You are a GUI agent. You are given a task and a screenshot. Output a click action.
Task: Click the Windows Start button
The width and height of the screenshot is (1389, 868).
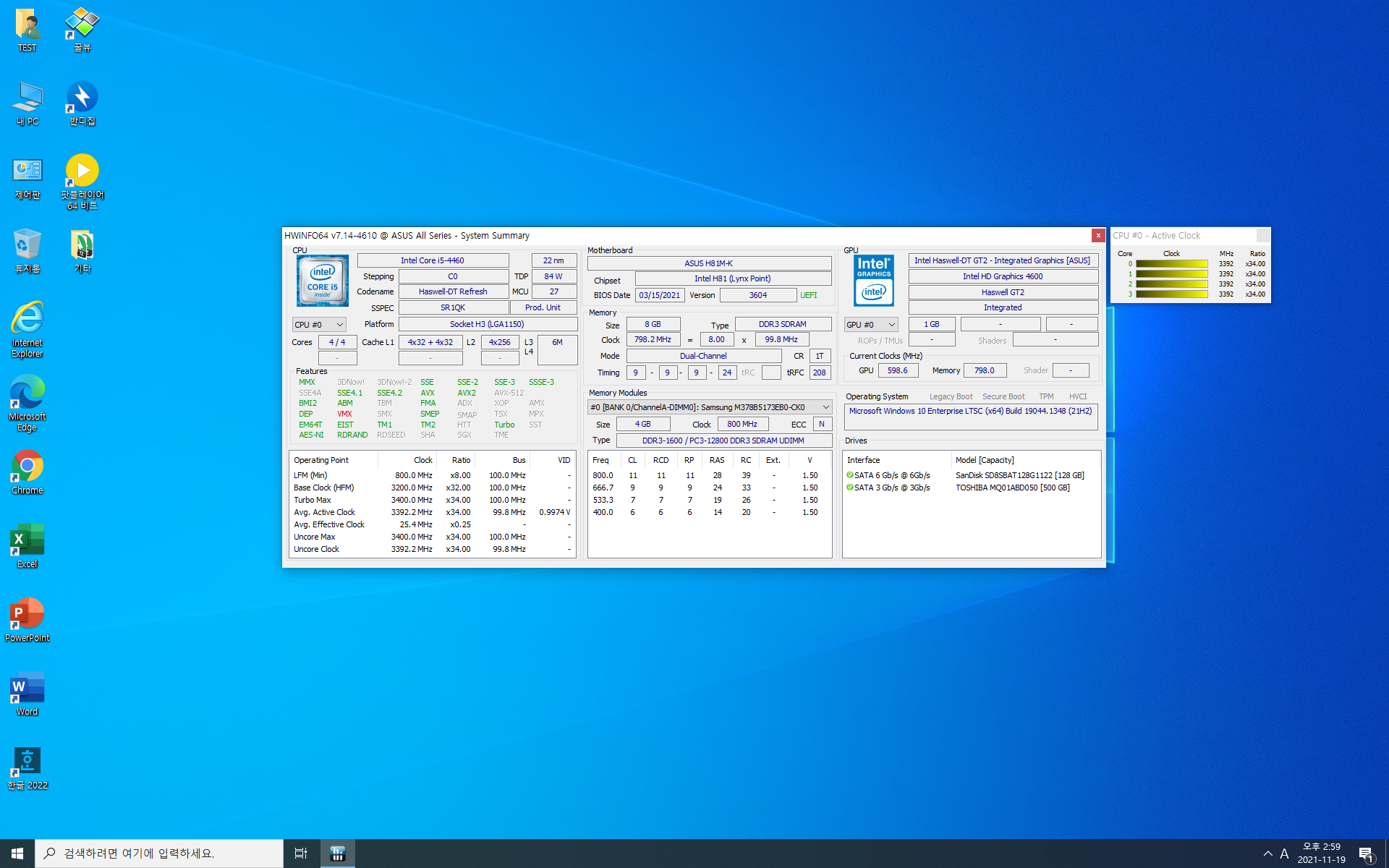[x=17, y=854]
